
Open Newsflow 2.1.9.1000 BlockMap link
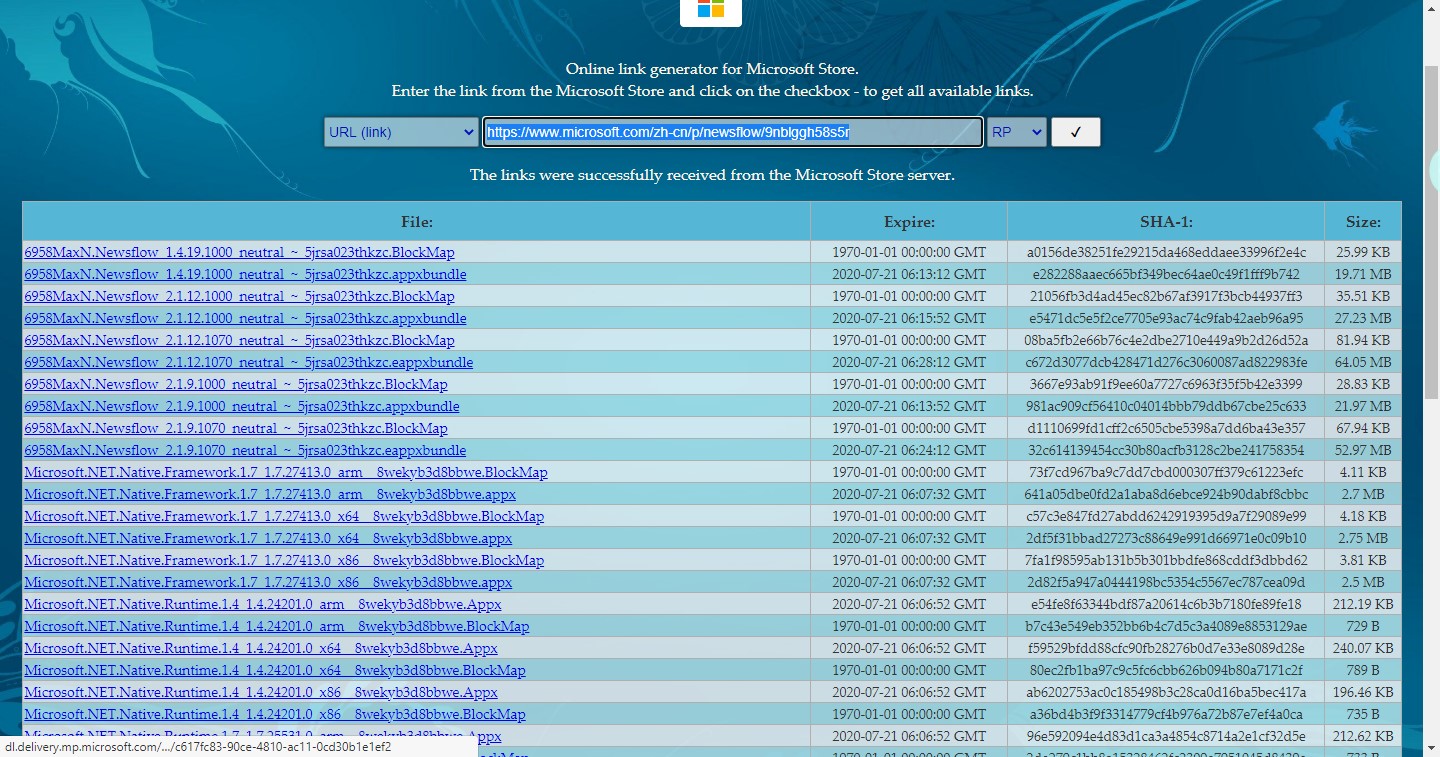coord(236,384)
